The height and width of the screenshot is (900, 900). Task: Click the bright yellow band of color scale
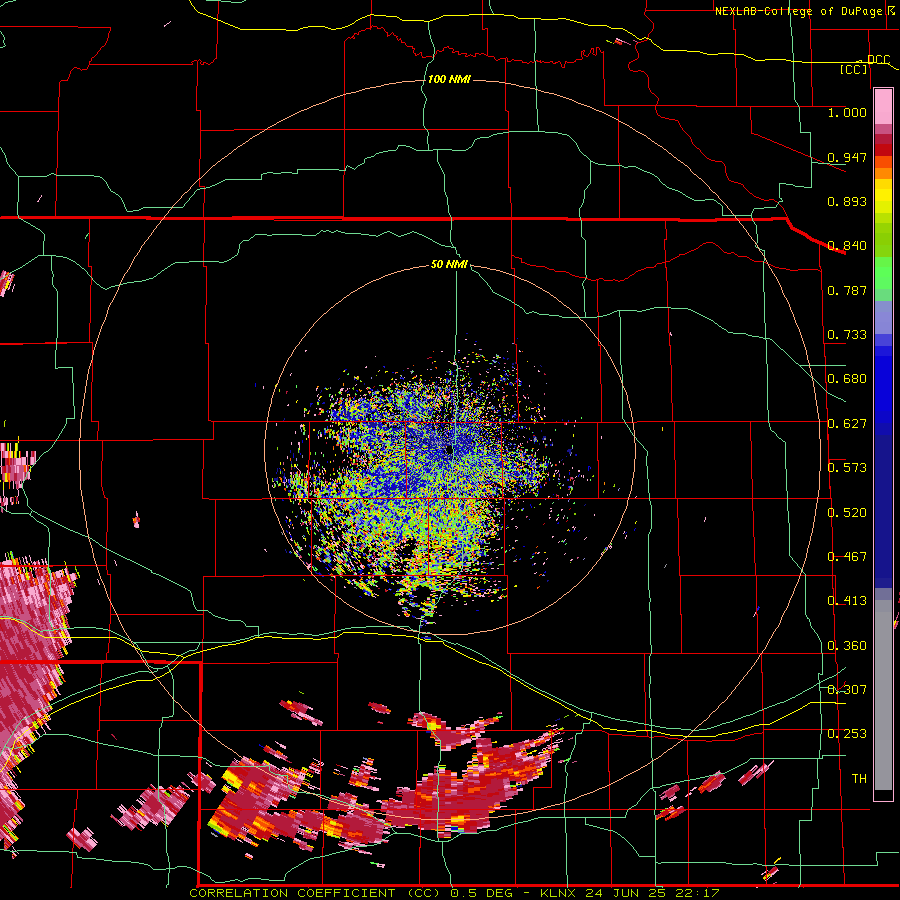[x=883, y=197]
